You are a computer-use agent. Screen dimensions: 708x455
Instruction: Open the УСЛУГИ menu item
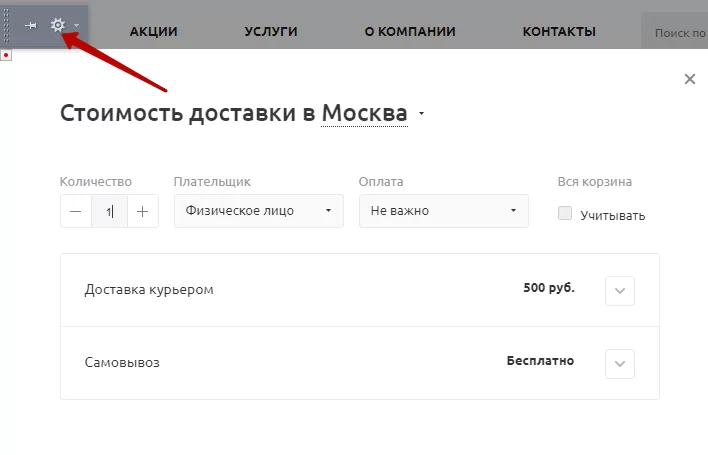click(271, 32)
